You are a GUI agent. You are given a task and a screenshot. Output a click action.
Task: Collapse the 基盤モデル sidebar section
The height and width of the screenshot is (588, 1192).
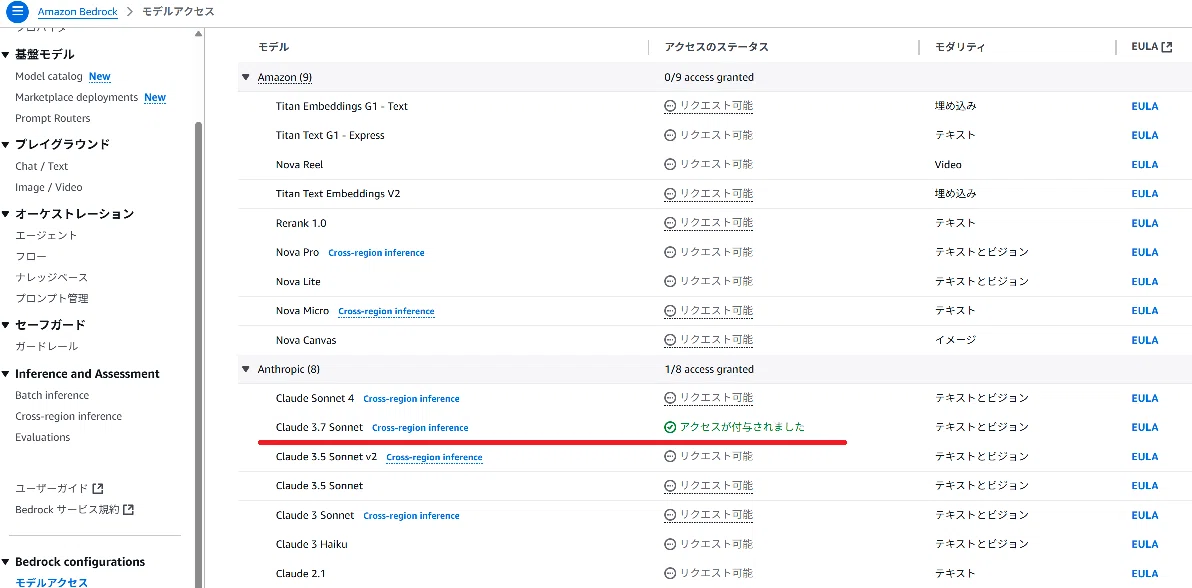(x=5, y=55)
